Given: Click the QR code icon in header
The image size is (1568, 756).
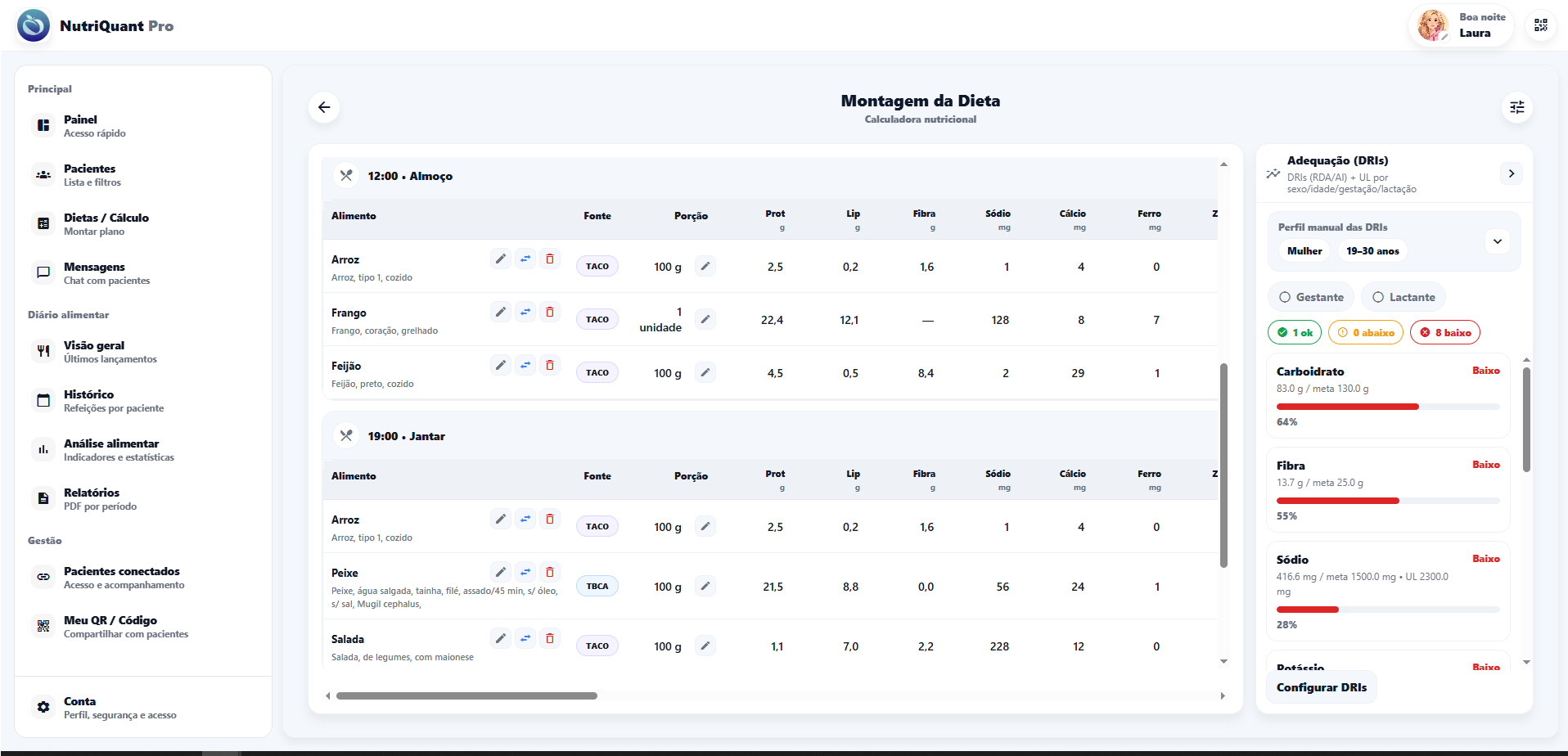Looking at the screenshot, I should point(1540,25).
